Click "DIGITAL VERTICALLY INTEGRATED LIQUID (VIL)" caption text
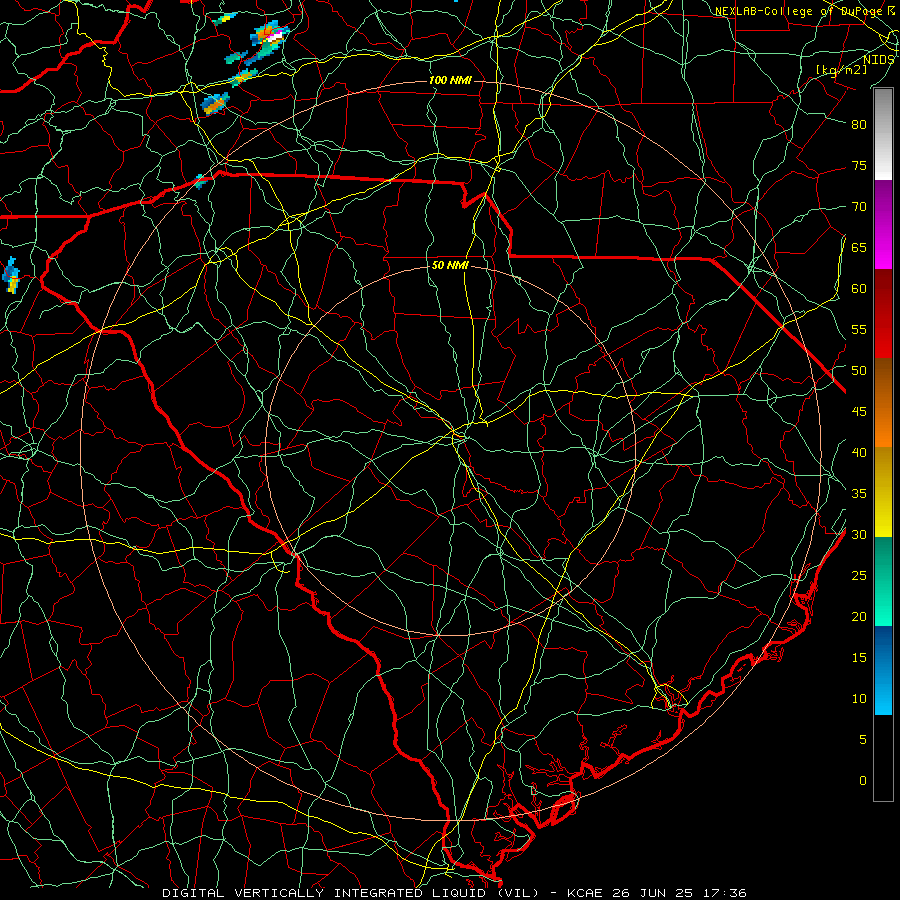 click(350, 893)
